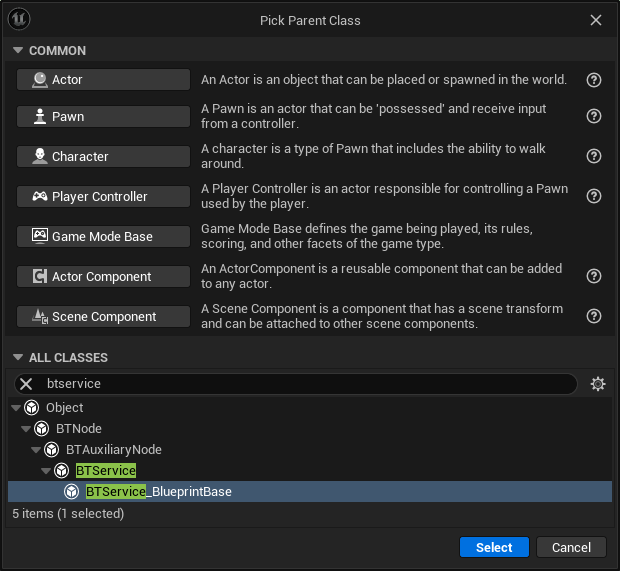Screen dimensions: 620x571
Task: Open help for the Pawn class
Action: pos(594,116)
